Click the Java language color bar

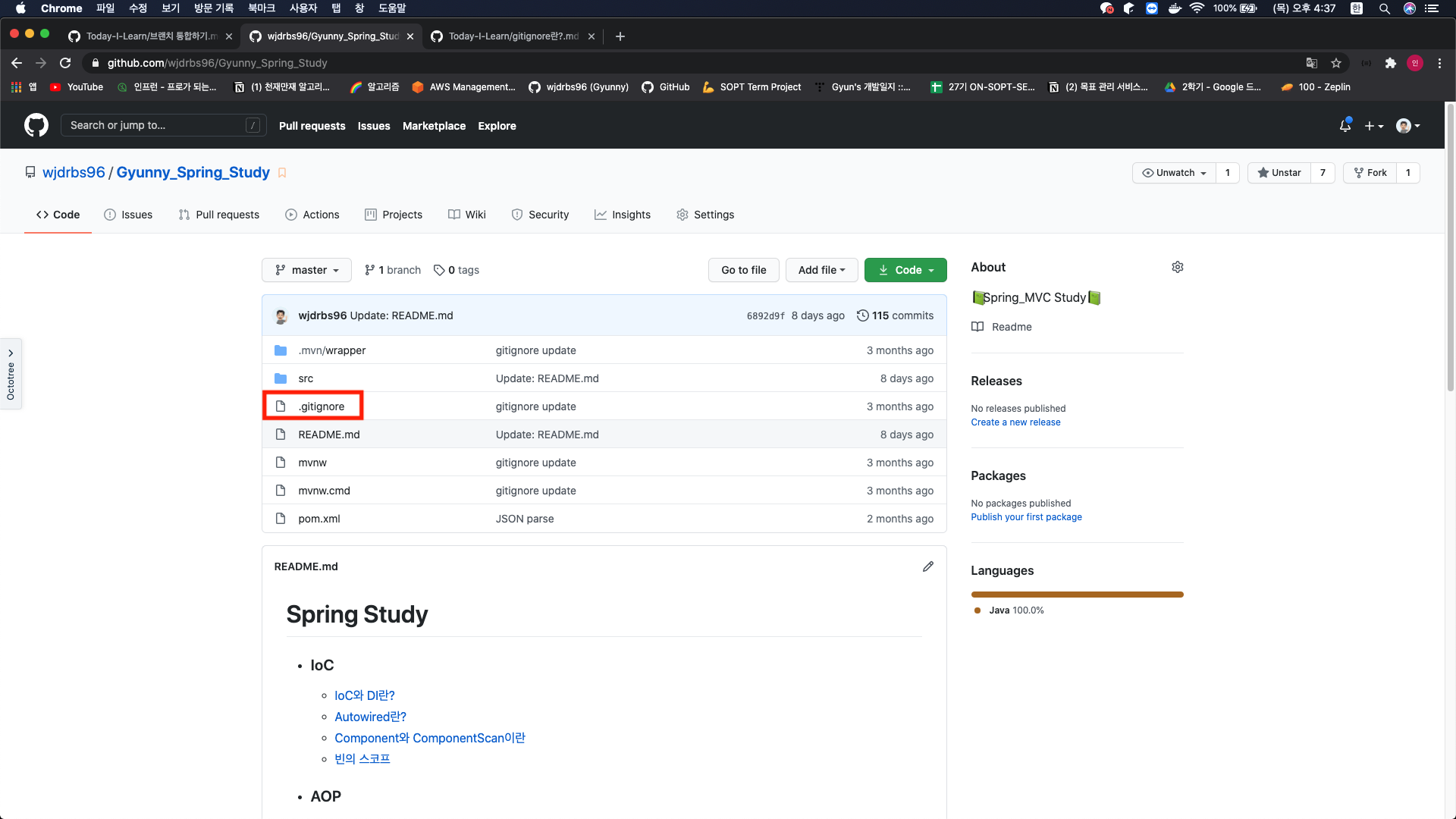point(1077,595)
